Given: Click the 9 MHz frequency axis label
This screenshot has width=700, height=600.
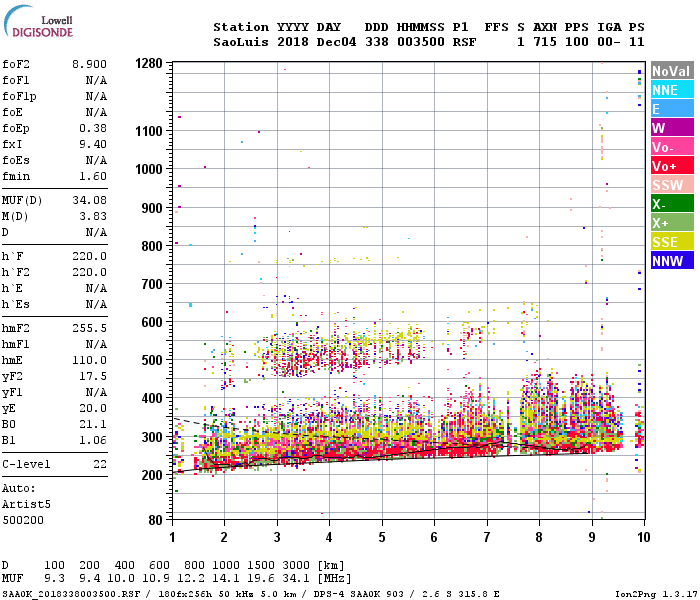Looking at the screenshot, I should [x=592, y=537].
